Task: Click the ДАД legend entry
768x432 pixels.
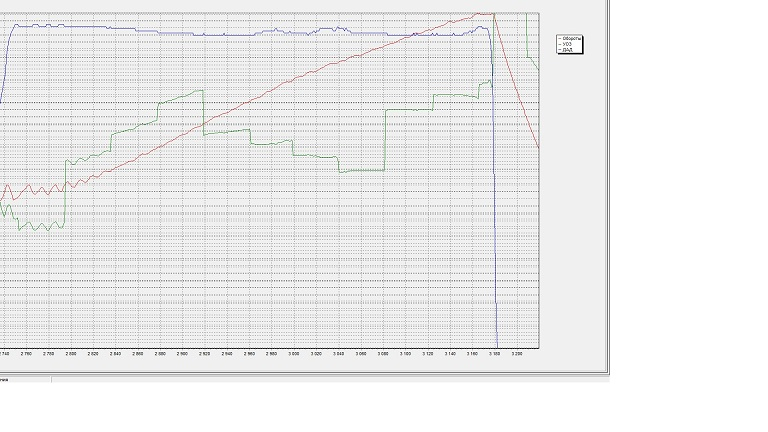Action: [x=566, y=50]
